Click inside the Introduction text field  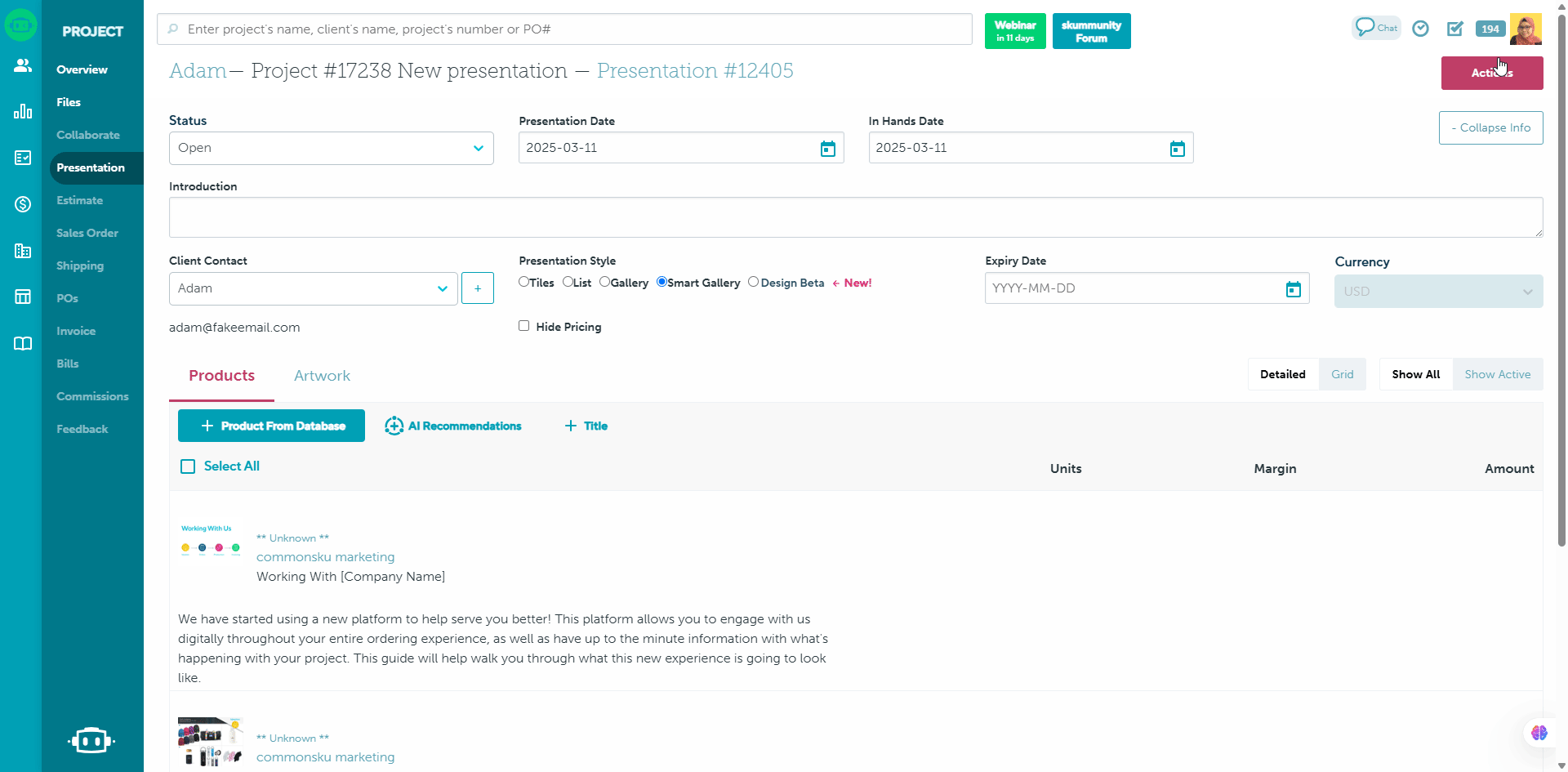[855, 217]
